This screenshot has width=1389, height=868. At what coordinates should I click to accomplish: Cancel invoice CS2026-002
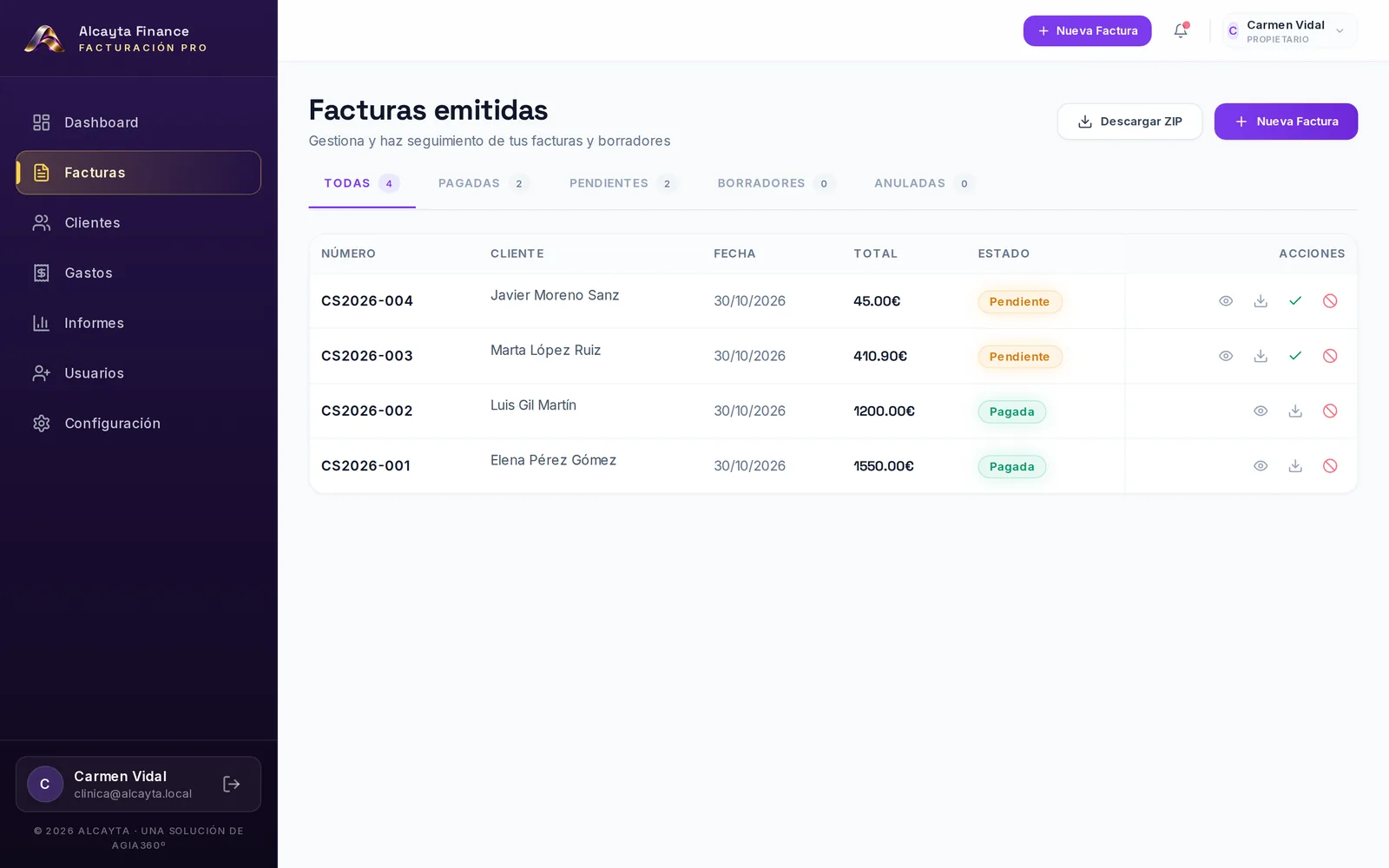1330,411
